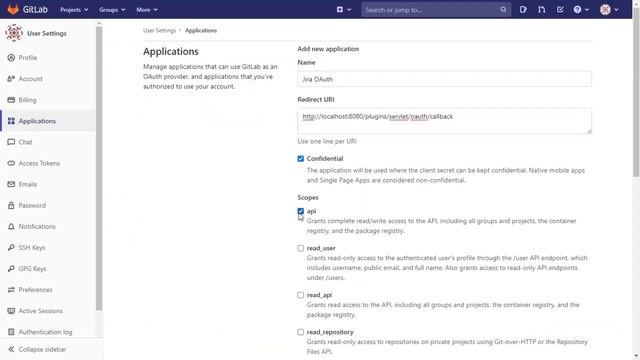The image size is (640, 360).
Task: Click the Active Sessions monitor icon
Action: (x=11, y=311)
